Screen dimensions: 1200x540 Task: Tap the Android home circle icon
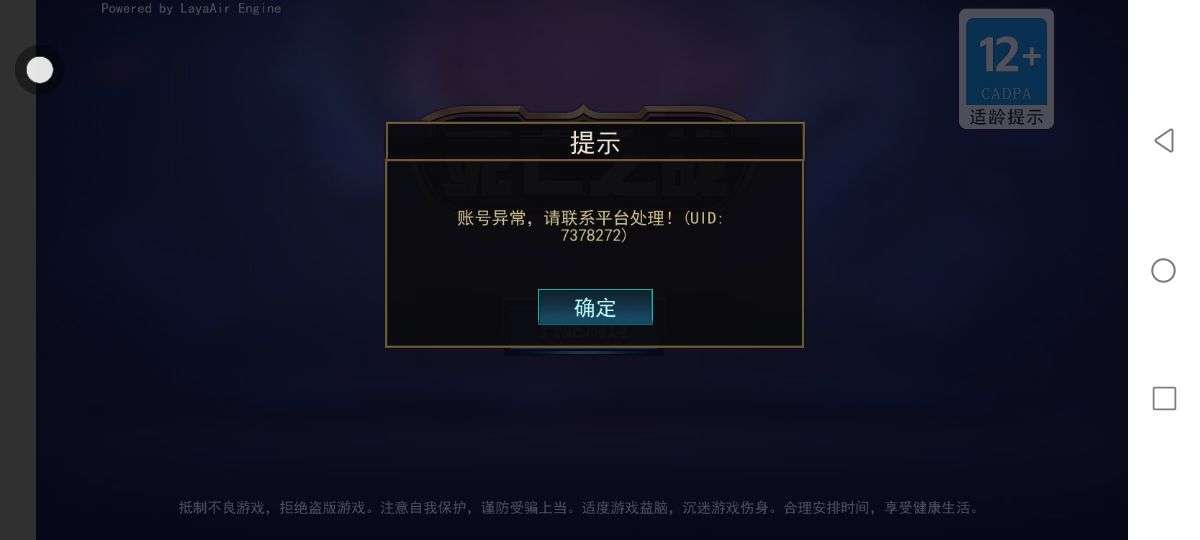pos(1163,270)
